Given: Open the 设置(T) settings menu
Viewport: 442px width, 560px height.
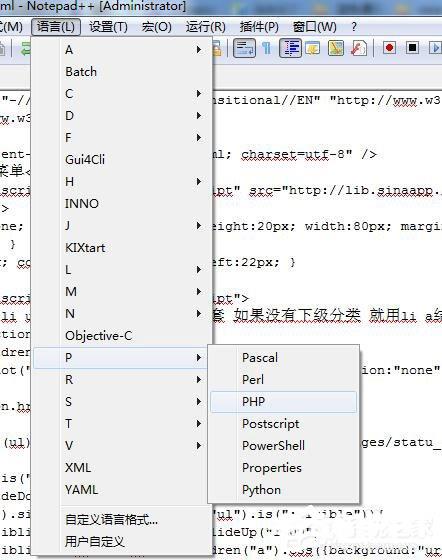Looking at the screenshot, I should point(108,27).
